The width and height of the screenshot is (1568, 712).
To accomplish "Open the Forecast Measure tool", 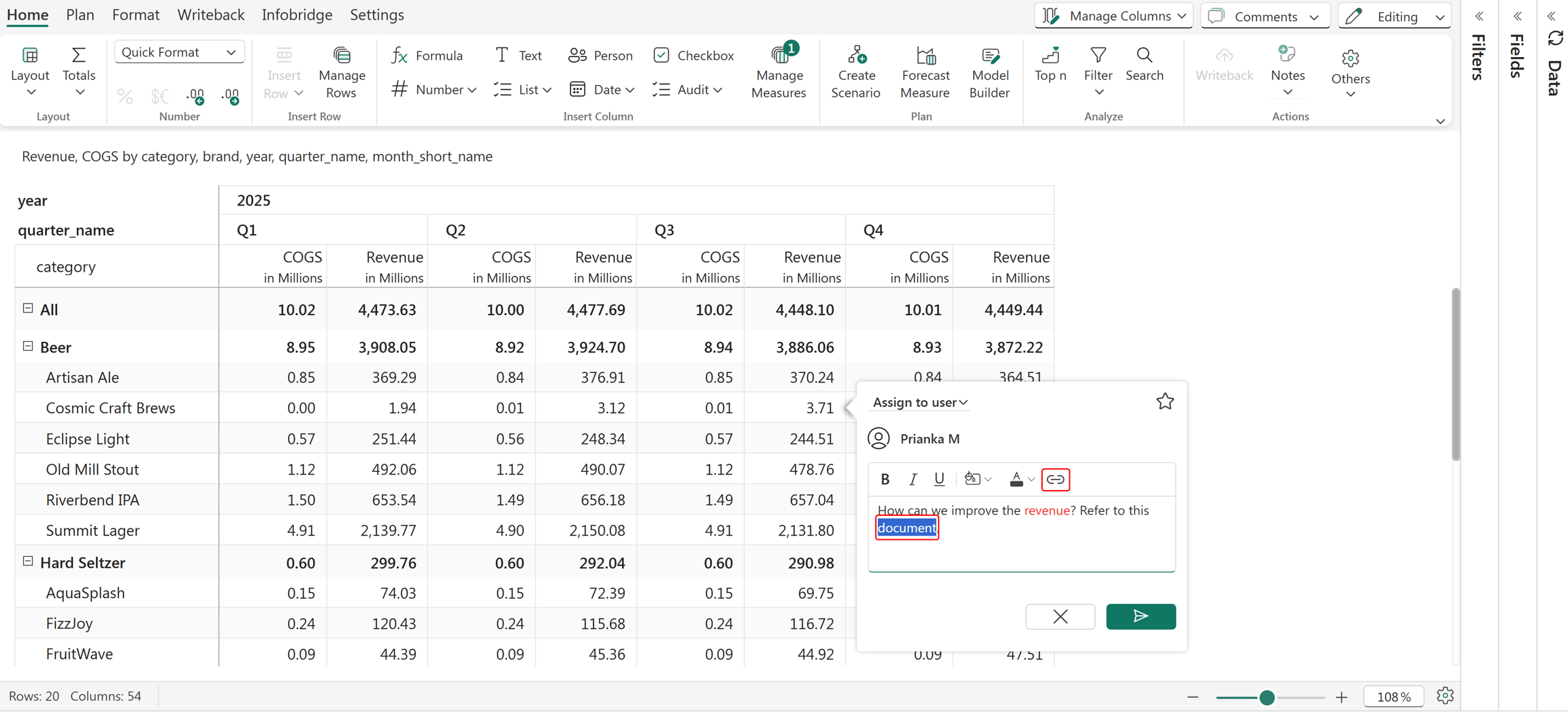I will [925, 72].
